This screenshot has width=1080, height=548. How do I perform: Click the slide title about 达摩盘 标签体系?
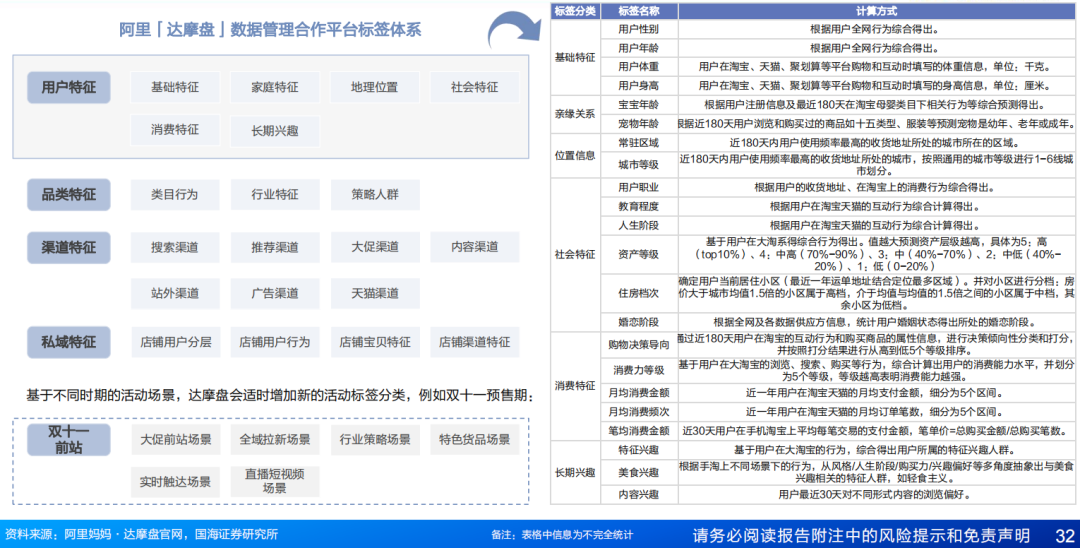pyautogui.click(x=269, y=30)
